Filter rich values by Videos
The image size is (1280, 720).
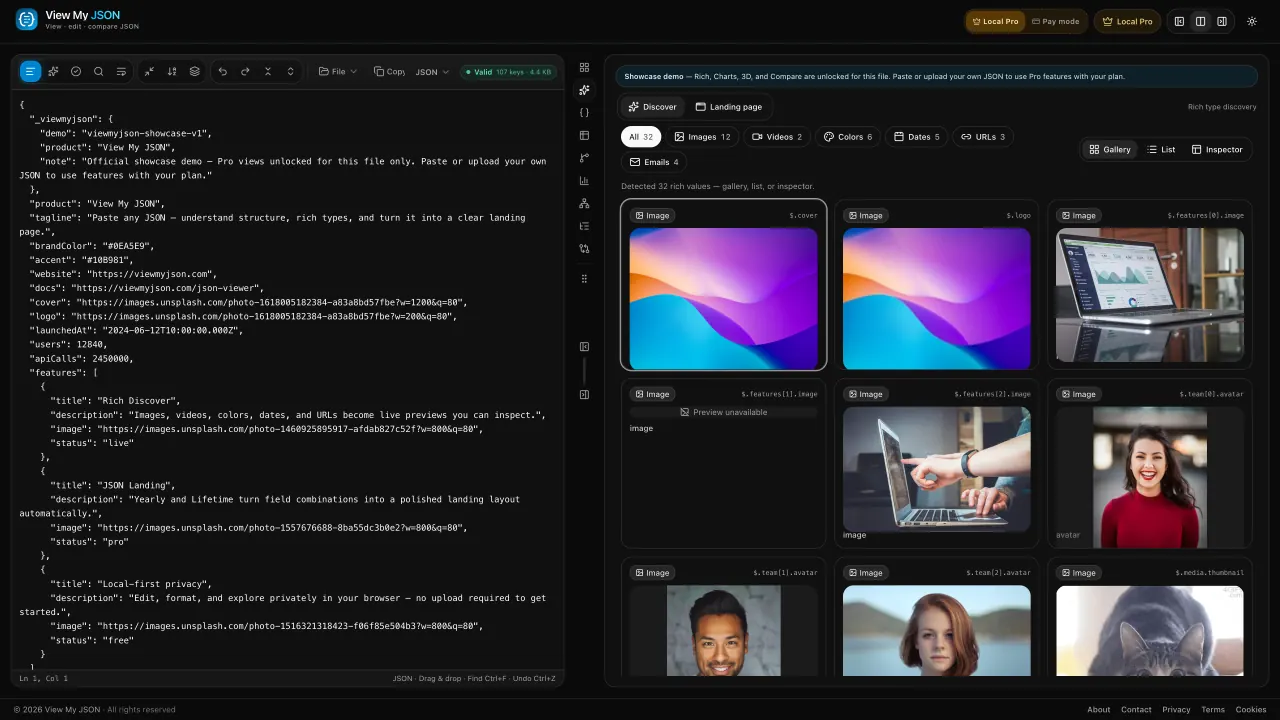[777, 137]
